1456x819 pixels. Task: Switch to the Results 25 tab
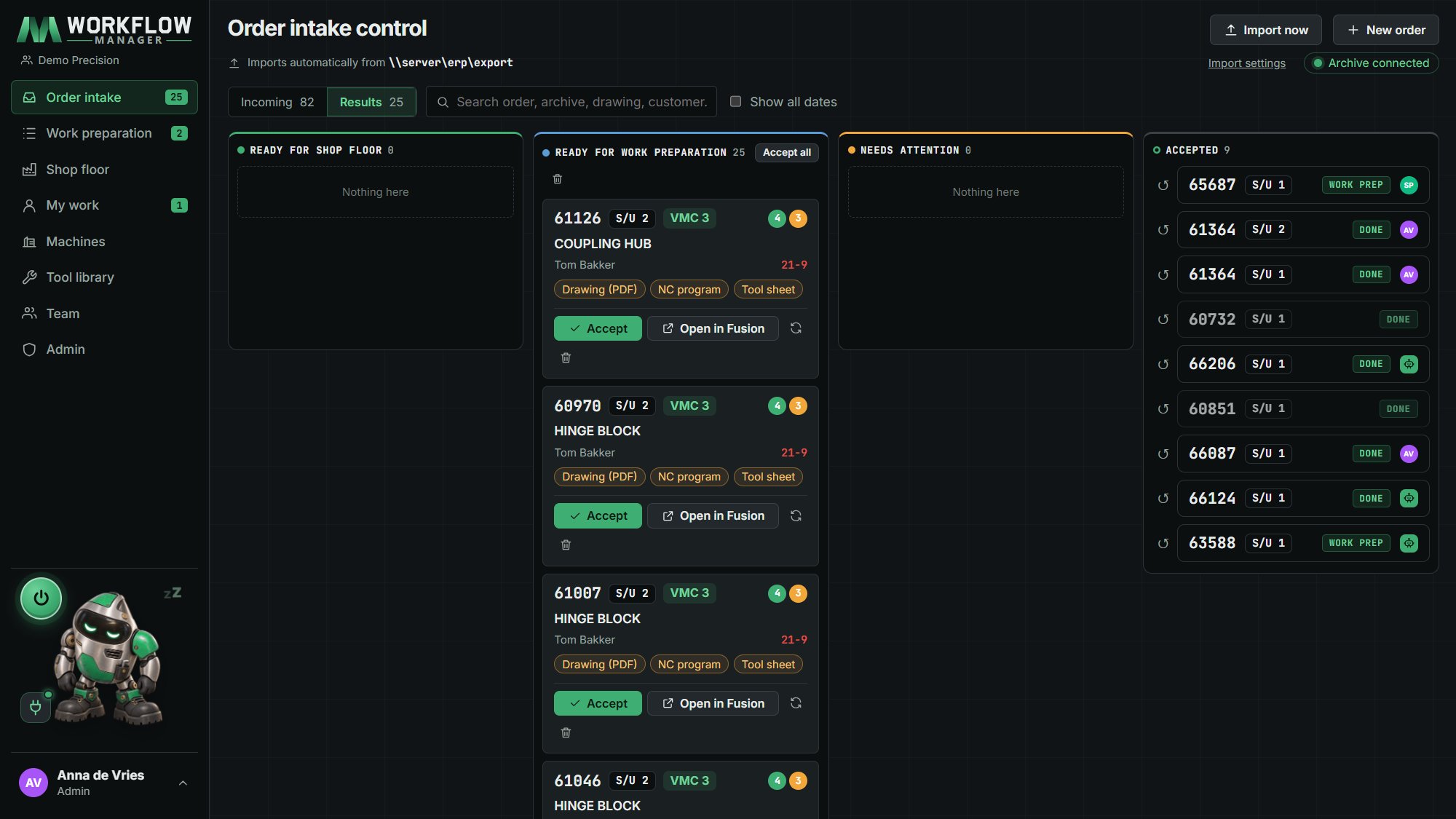pos(371,102)
